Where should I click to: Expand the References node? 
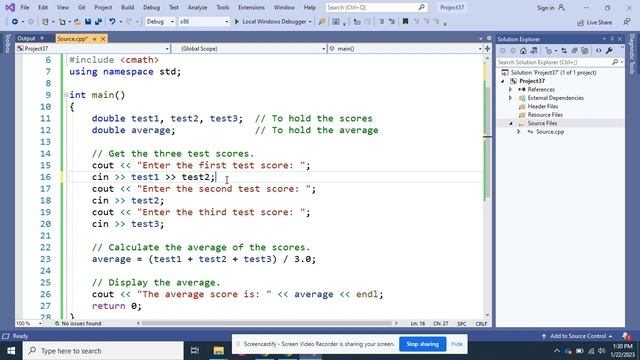510,89
